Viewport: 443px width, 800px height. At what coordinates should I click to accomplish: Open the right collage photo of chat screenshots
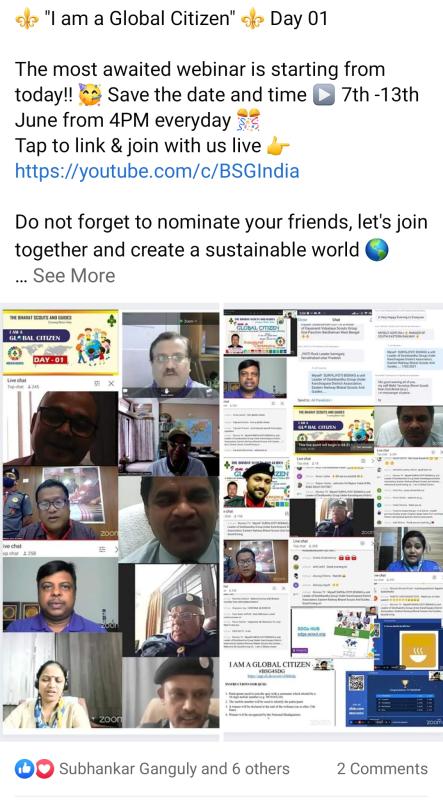(x=333, y=518)
